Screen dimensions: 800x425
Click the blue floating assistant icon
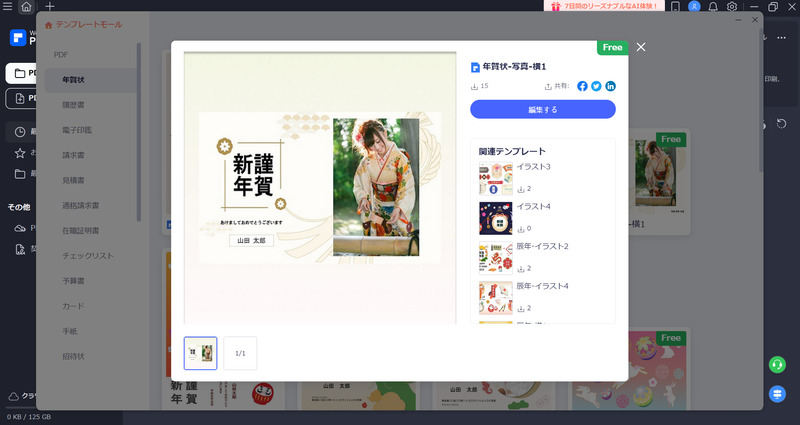coord(777,394)
